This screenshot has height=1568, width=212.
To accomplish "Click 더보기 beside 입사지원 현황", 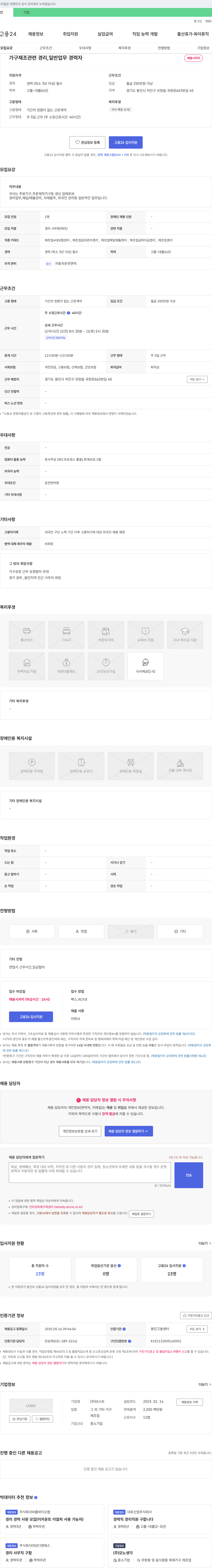I will [x=205, y=1244].
